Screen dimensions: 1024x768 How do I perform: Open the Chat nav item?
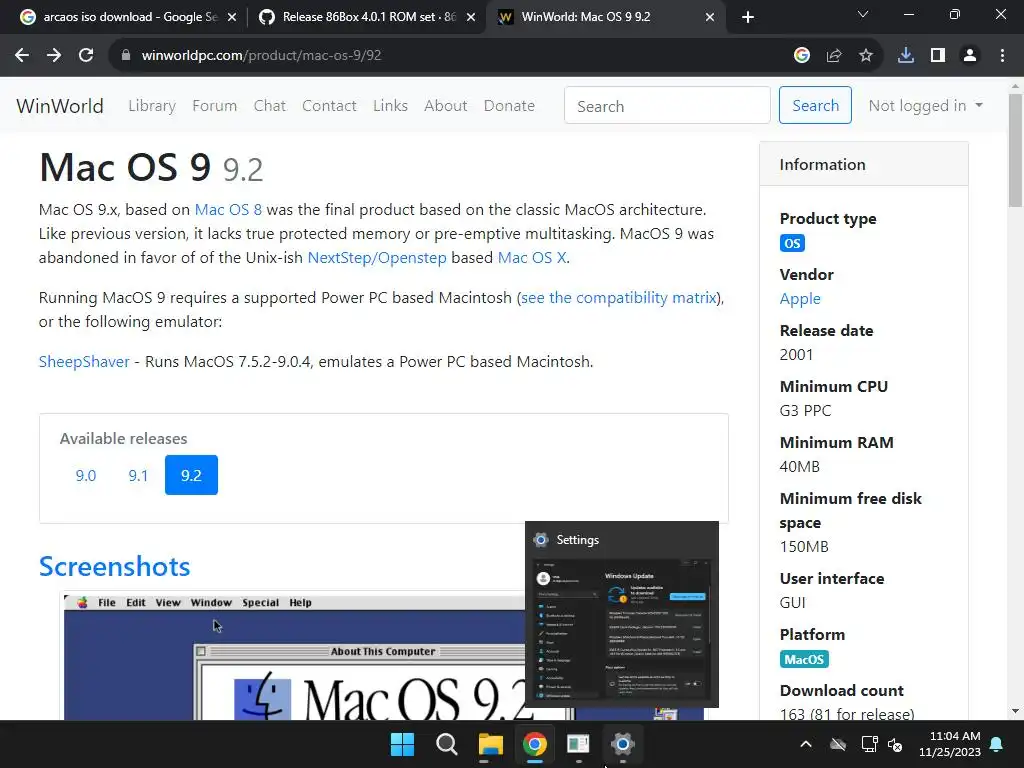coord(270,106)
